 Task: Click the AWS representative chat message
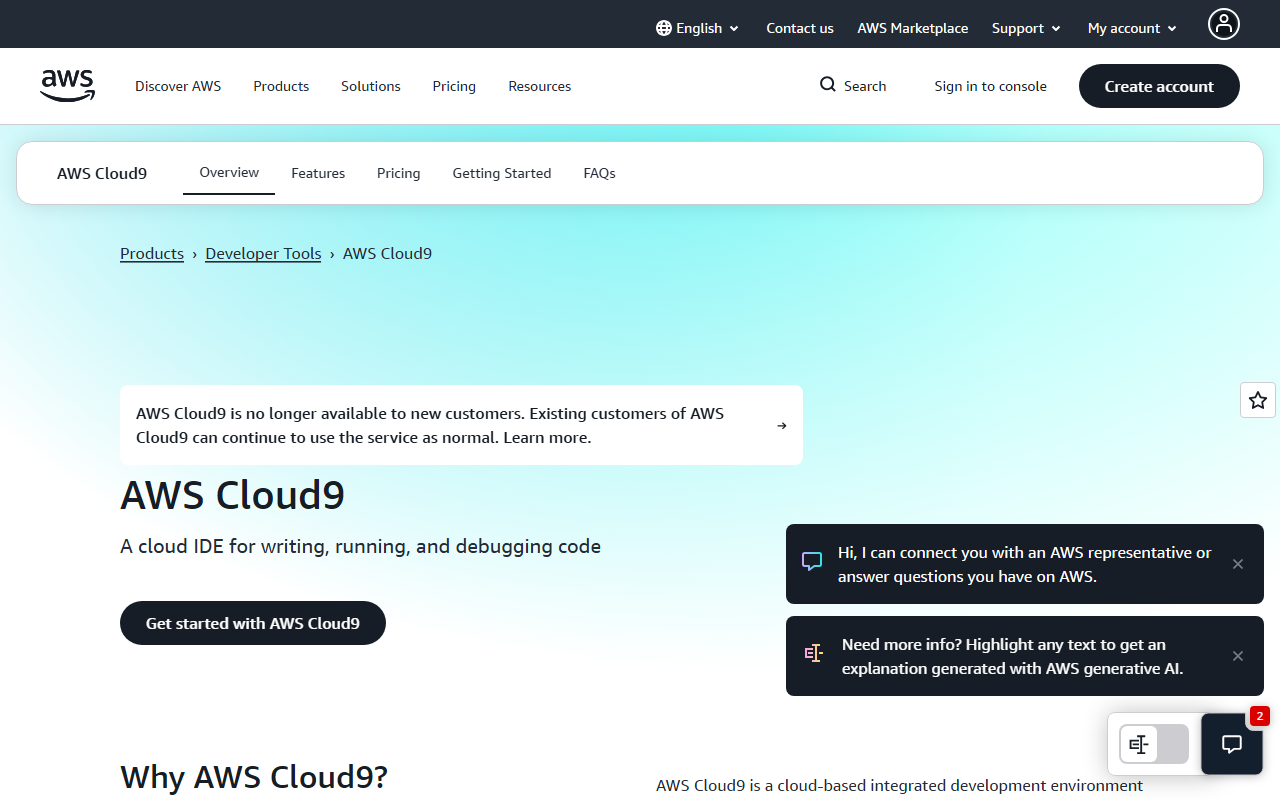[x=1025, y=564]
